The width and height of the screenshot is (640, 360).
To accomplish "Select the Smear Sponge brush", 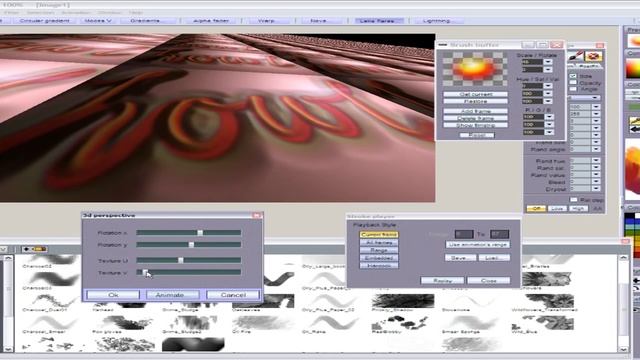I will (472, 323).
